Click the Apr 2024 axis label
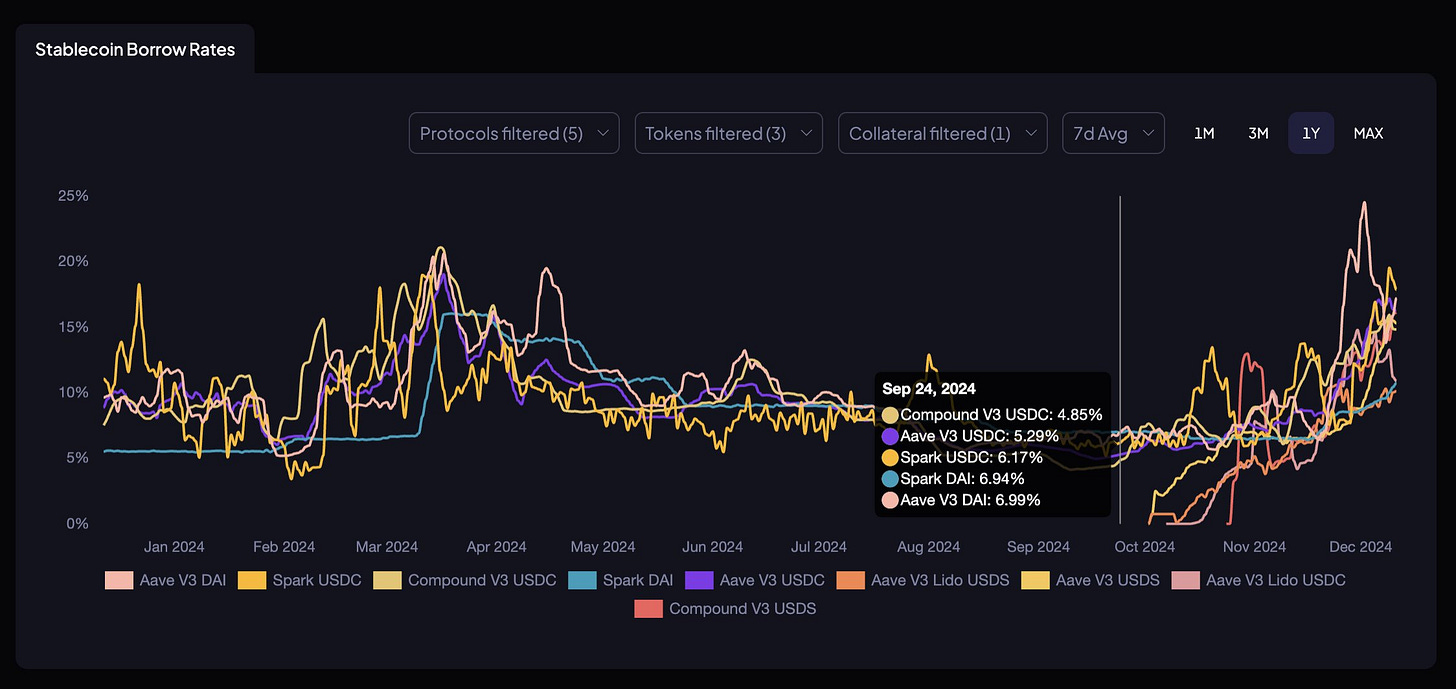 coord(496,547)
